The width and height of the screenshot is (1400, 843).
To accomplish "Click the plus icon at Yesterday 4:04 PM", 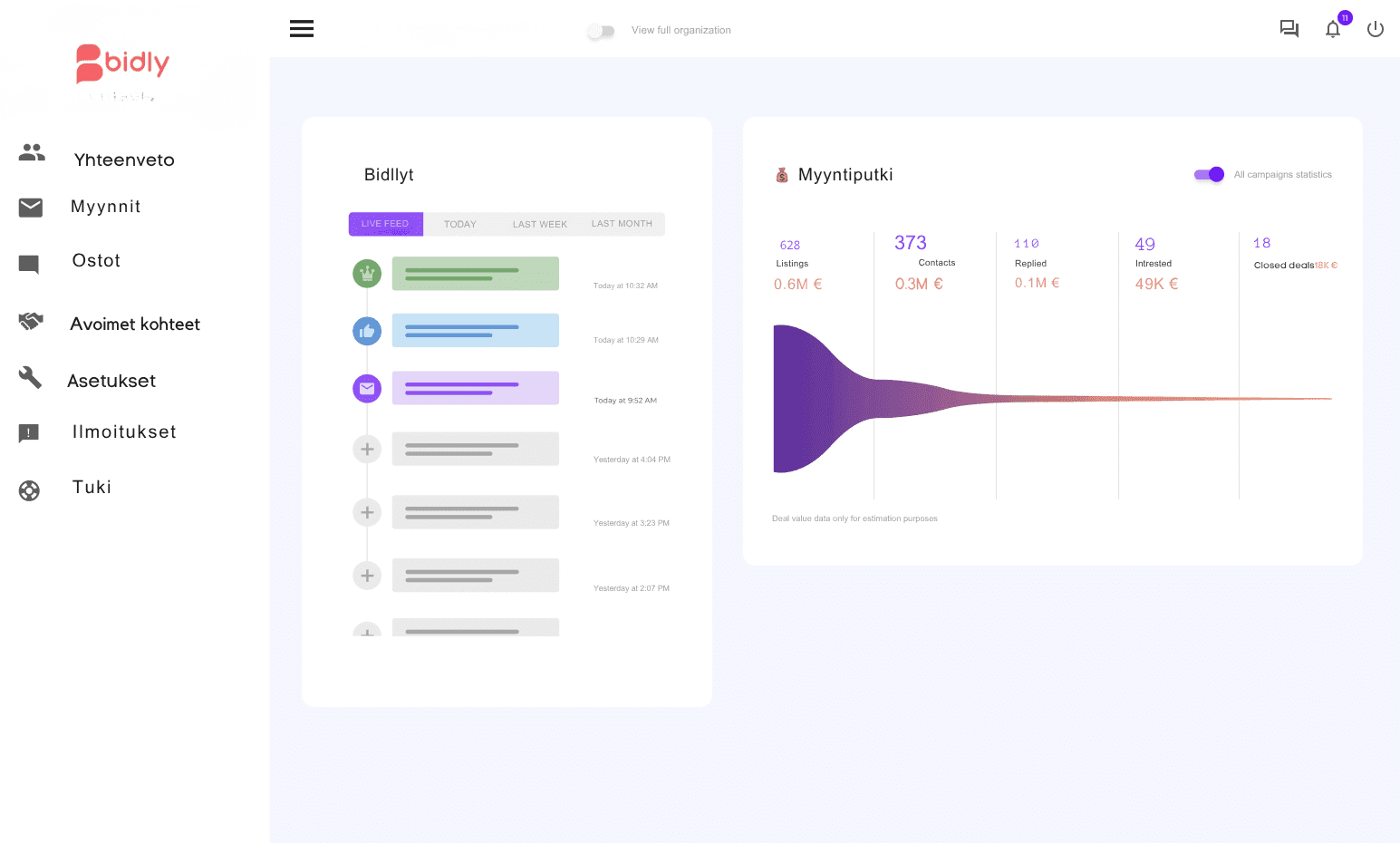I will (367, 449).
